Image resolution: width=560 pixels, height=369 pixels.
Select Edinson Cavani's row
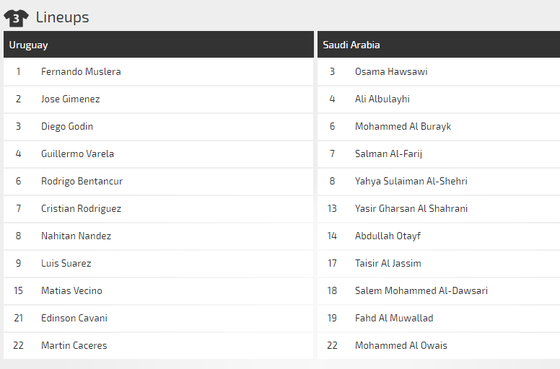click(159, 318)
